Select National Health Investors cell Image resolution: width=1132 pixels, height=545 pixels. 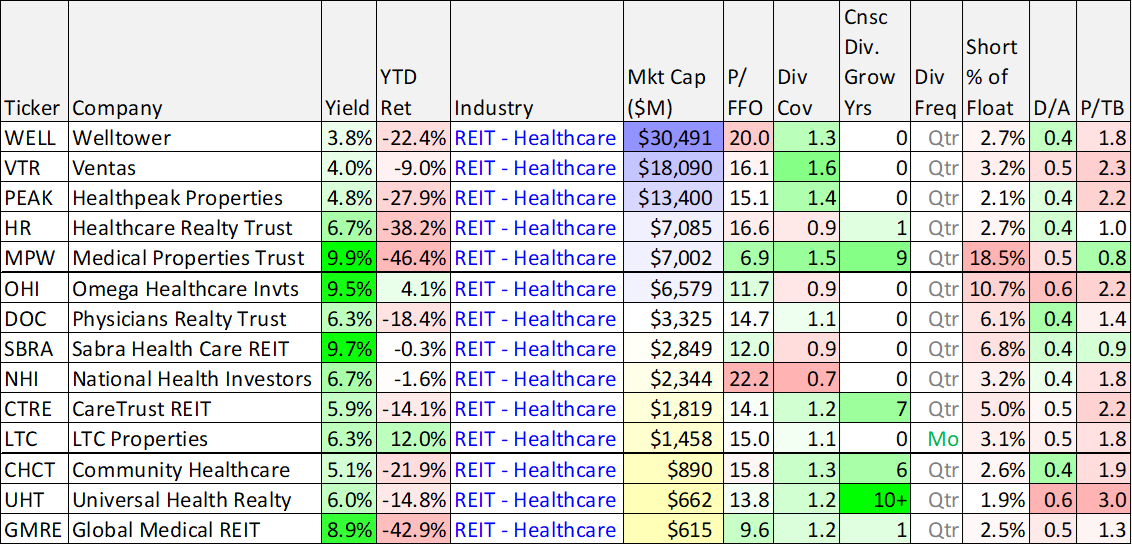tap(195, 379)
